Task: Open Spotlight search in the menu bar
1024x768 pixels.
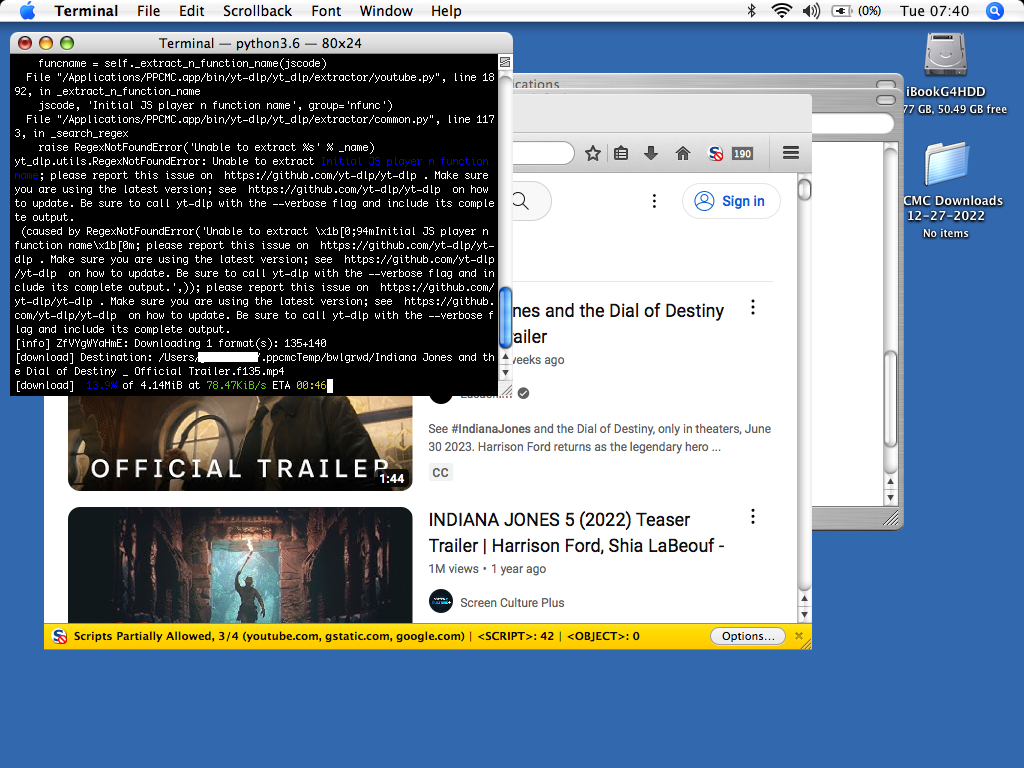Action: click(x=995, y=10)
